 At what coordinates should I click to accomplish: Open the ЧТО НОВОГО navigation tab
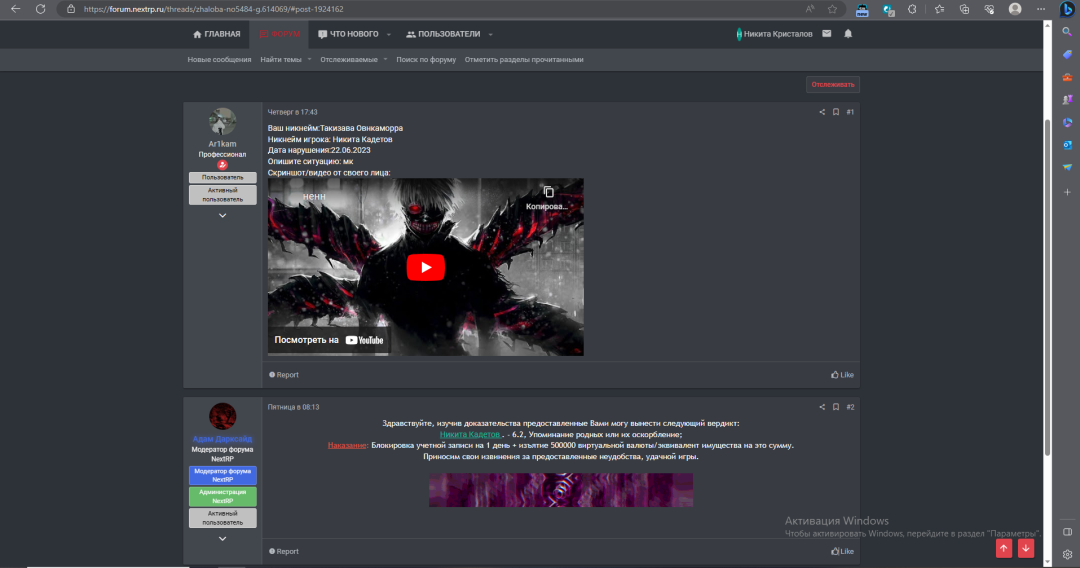point(349,34)
